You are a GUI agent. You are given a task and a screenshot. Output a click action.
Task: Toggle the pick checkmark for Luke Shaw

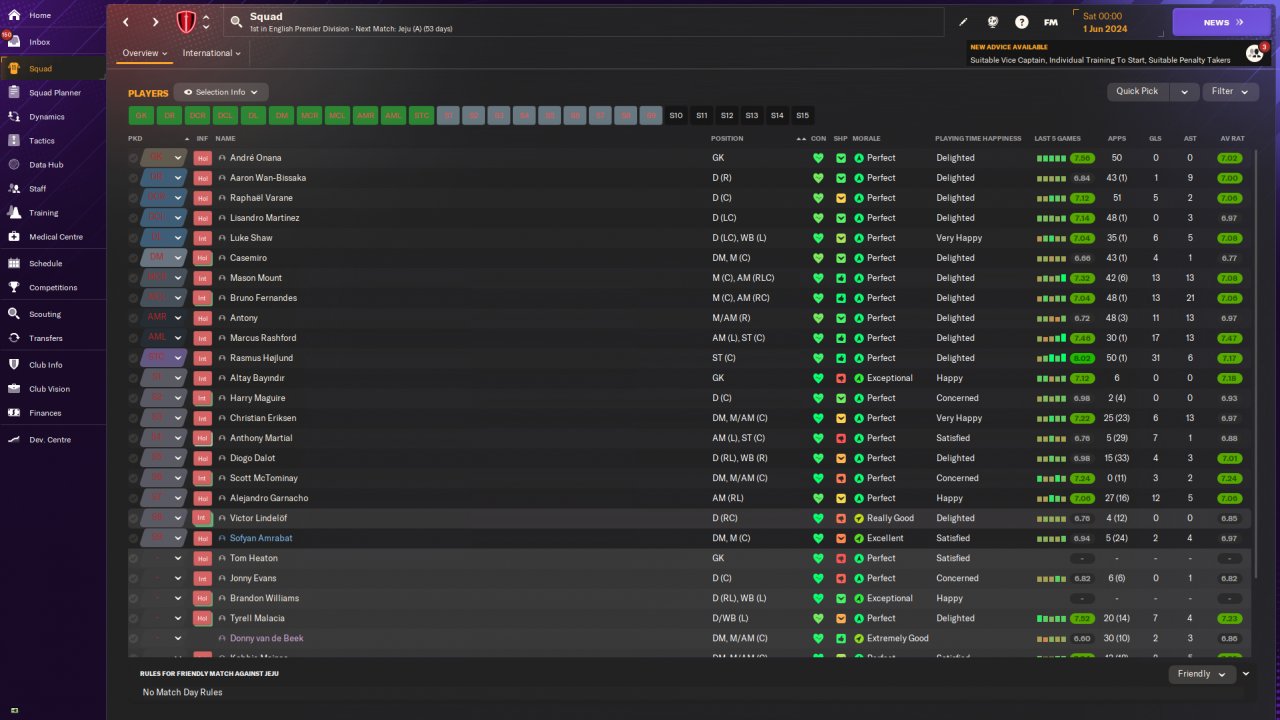pos(133,238)
